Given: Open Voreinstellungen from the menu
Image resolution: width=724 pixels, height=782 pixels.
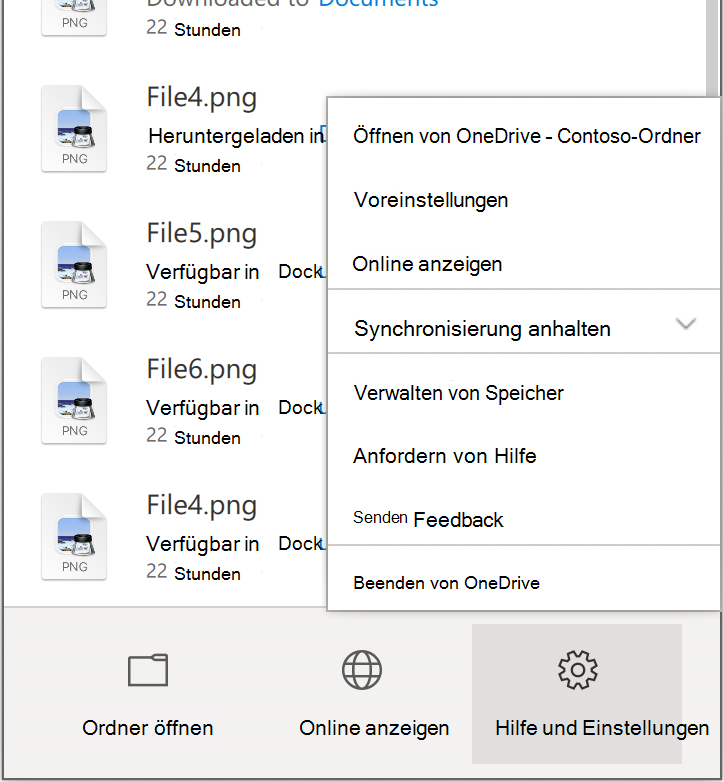Looking at the screenshot, I should coord(524,200).
